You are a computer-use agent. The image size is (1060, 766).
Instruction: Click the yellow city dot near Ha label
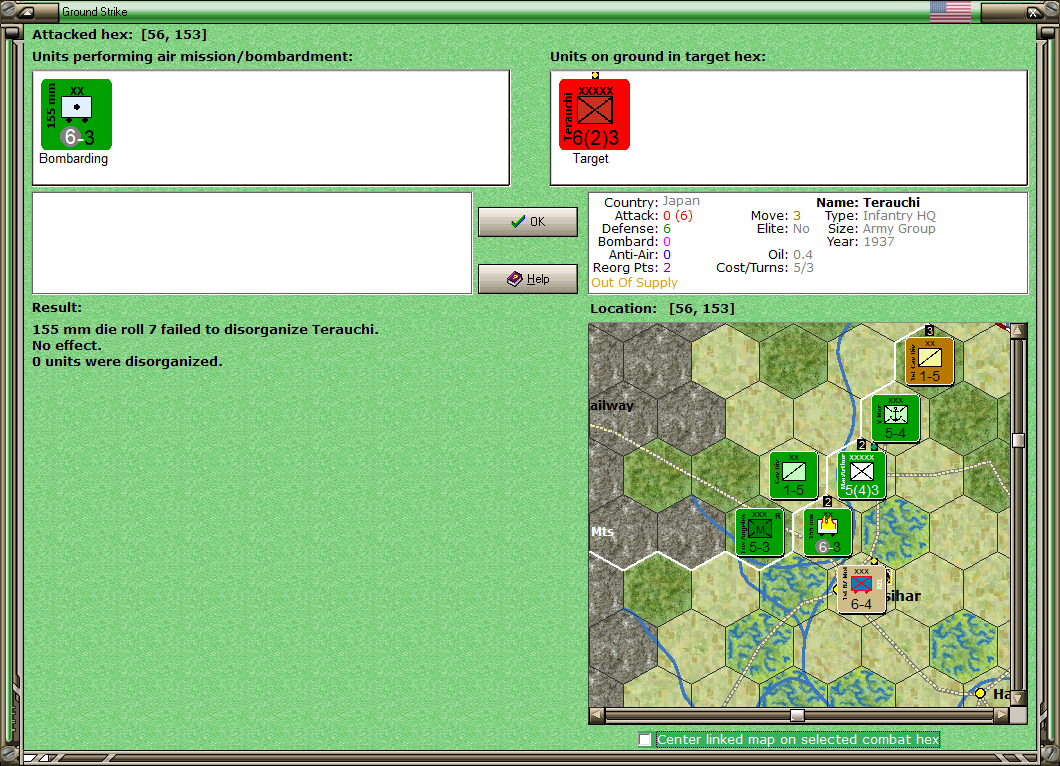980,693
